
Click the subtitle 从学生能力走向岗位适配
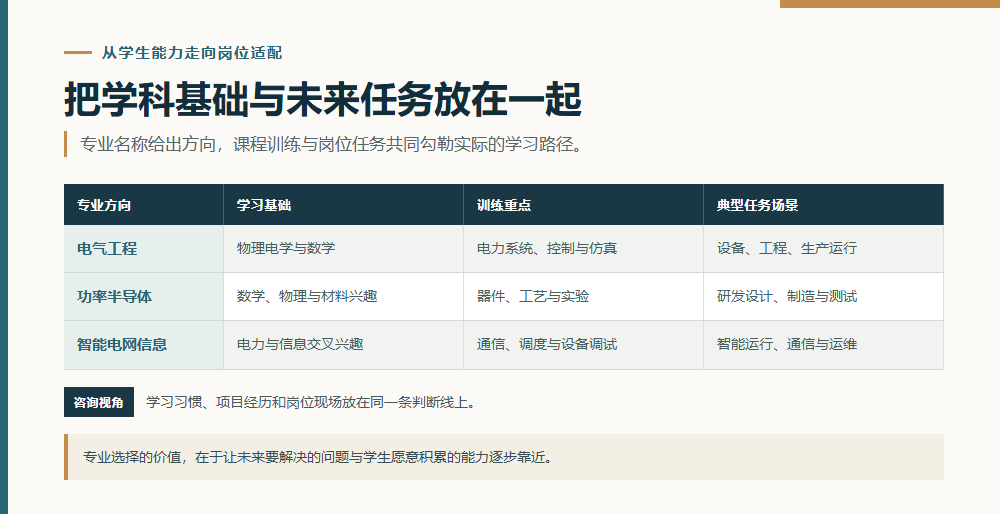coord(192,53)
